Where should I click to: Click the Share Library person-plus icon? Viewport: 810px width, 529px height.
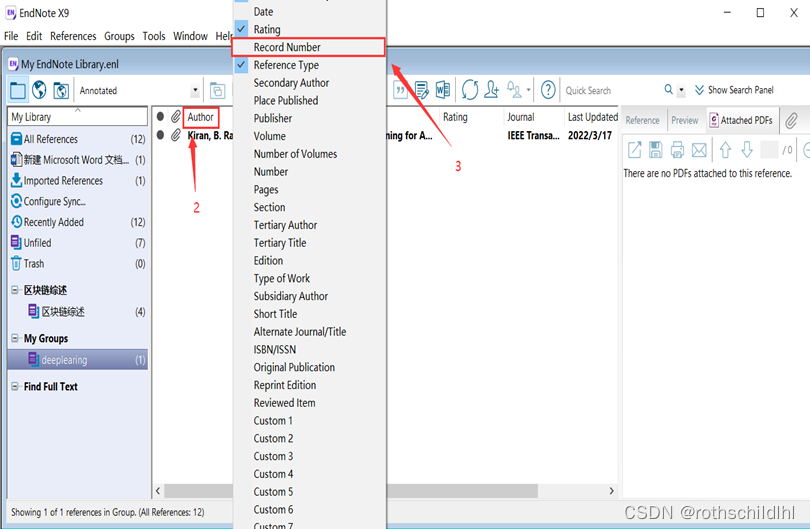[491, 90]
